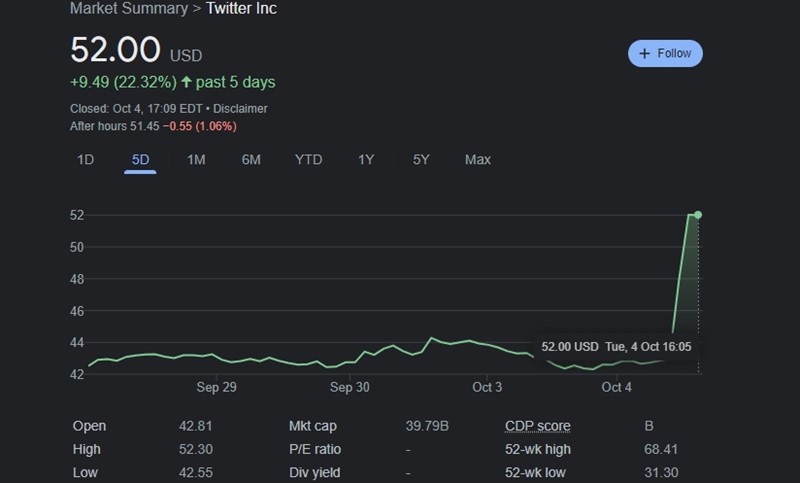Click the Sep 30 date on chart axis
The image size is (800, 483).
(349, 387)
